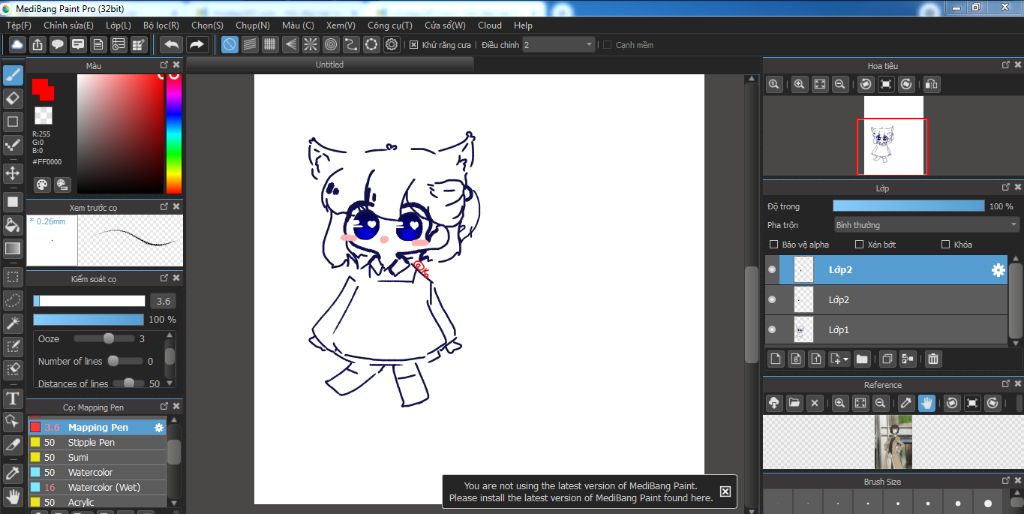Open Mapping Pen brush settings gear
1024x514 pixels.
(159, 427)
